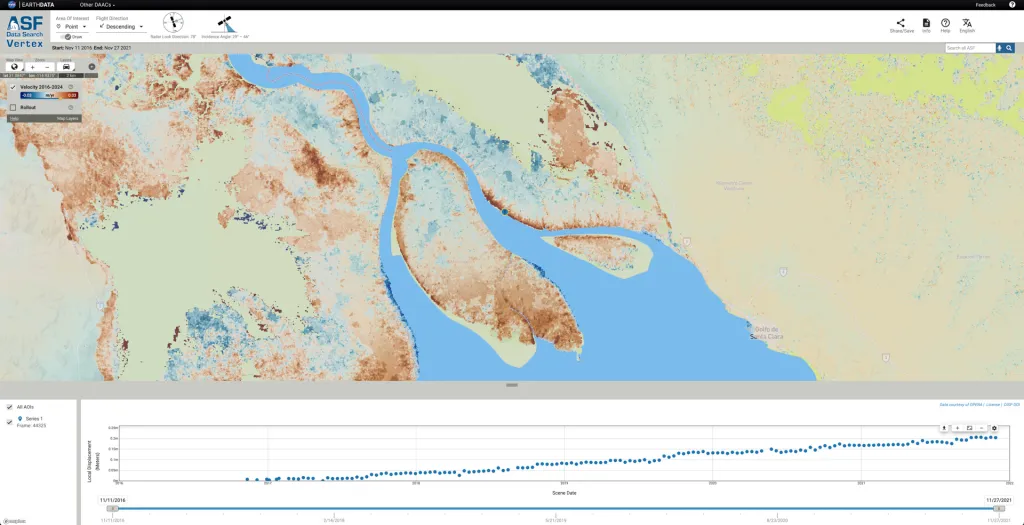The image size is (1024, 525).
Task: Open the DISP-S1 link above the chart
Action: 1012,405
